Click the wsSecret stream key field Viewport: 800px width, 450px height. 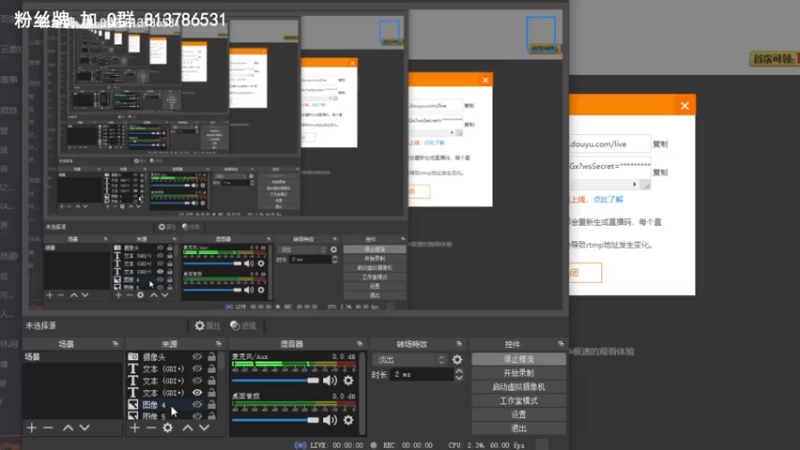point(610,166)
